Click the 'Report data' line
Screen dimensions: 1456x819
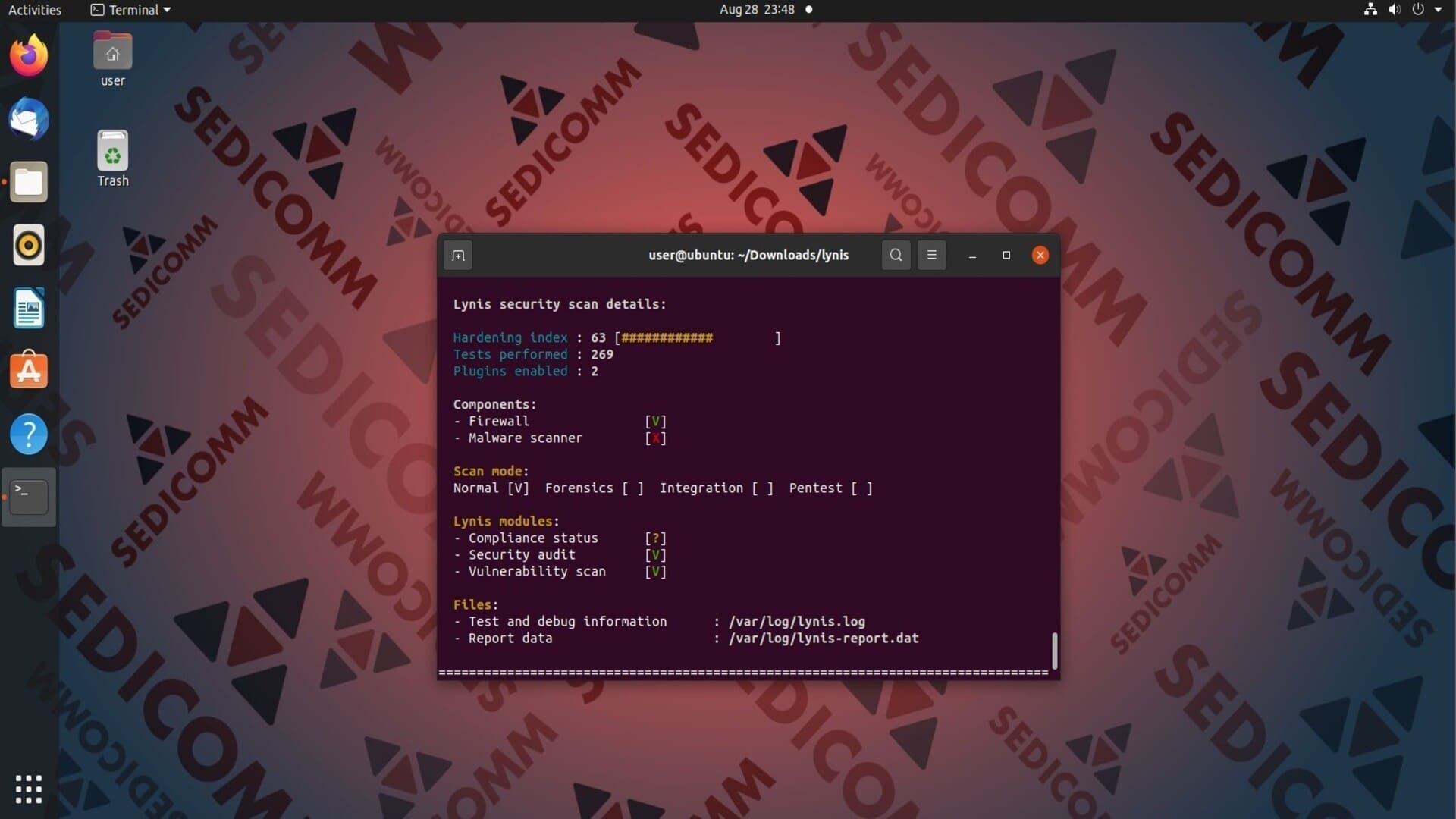(510, 639)
